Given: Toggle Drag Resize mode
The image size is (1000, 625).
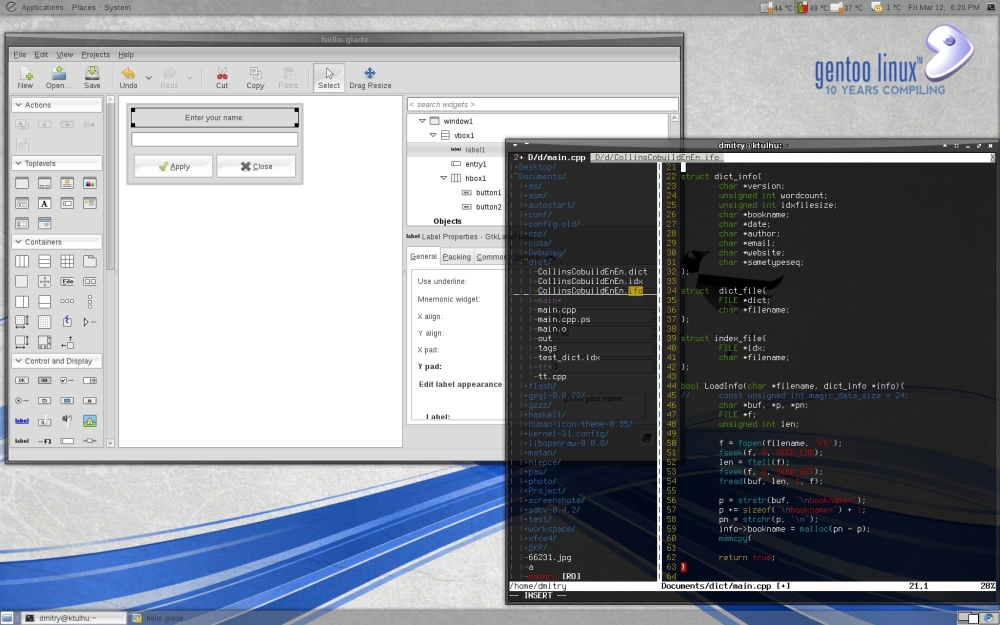Looking at the screenshot, I should coord(370,78).
